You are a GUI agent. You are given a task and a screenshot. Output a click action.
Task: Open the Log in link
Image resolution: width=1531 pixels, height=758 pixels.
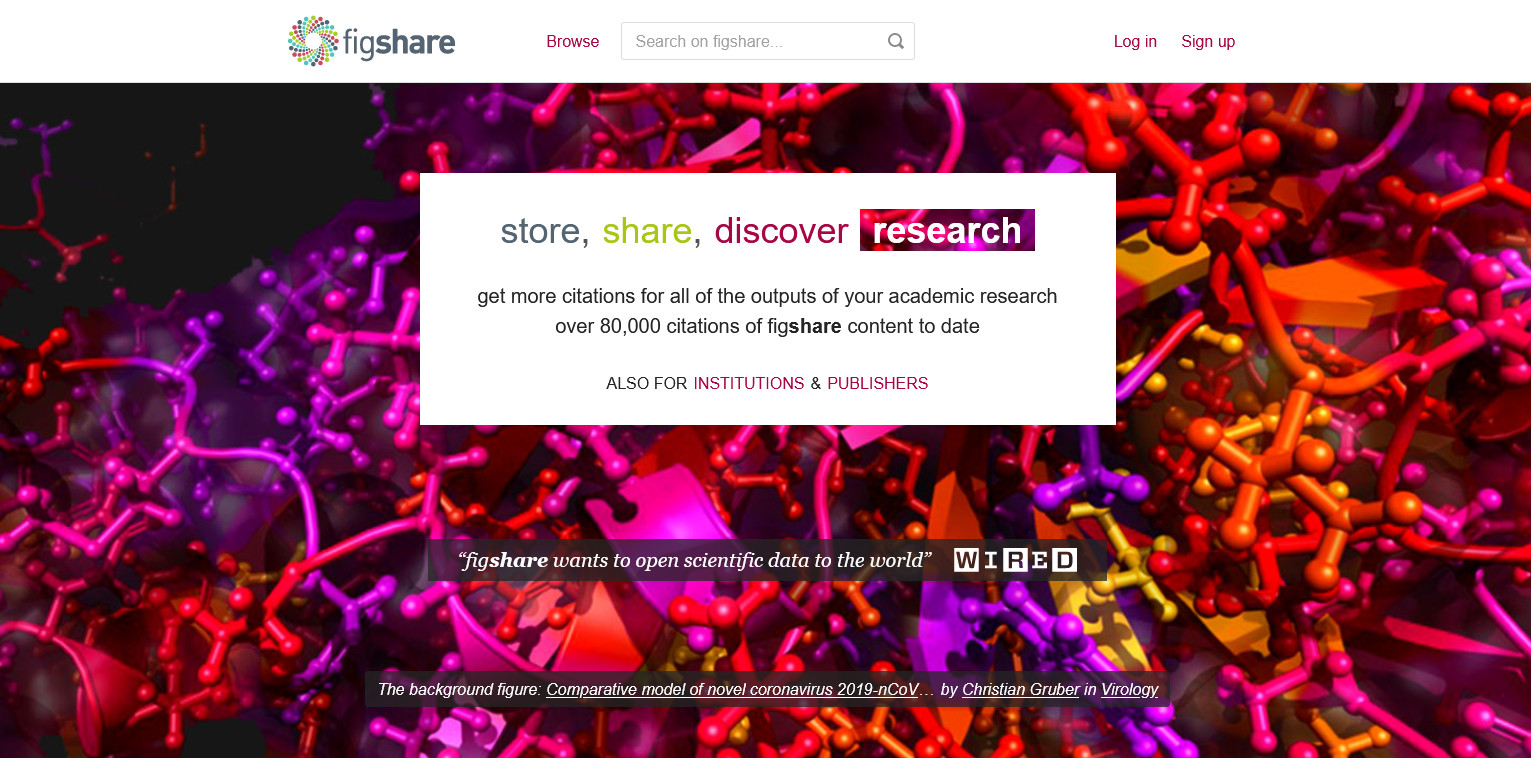point(1135,41)
